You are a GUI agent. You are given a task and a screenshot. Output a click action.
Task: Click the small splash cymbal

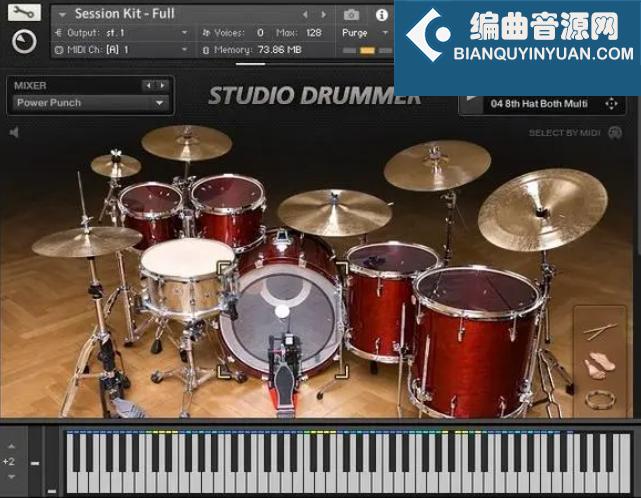coord(116,165)
